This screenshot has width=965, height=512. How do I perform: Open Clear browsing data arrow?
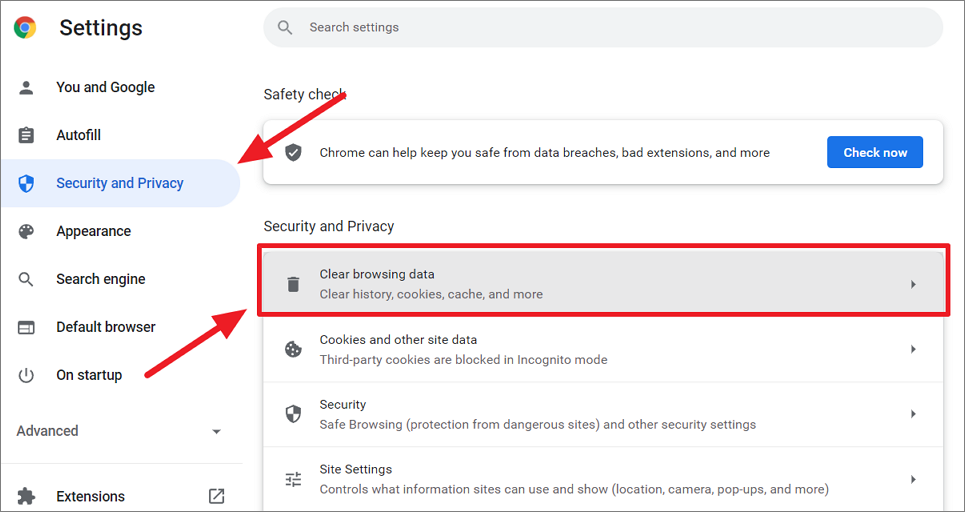(912, 285)
